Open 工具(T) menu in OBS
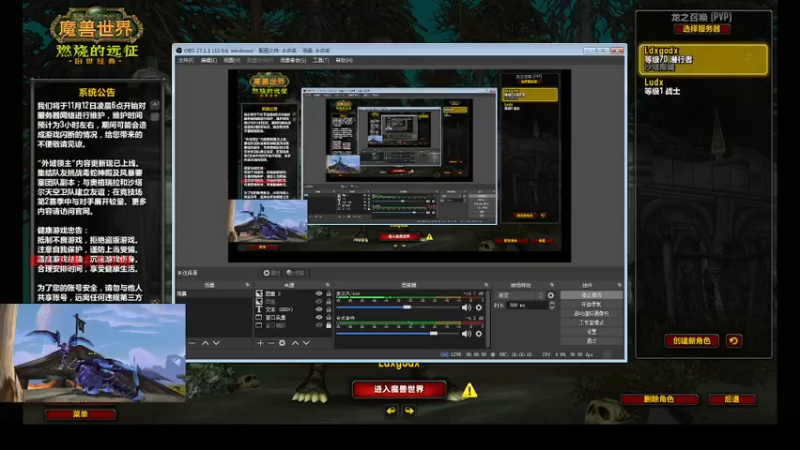Image resolution: width=800 pixels, height=450 pixels. 321,60
